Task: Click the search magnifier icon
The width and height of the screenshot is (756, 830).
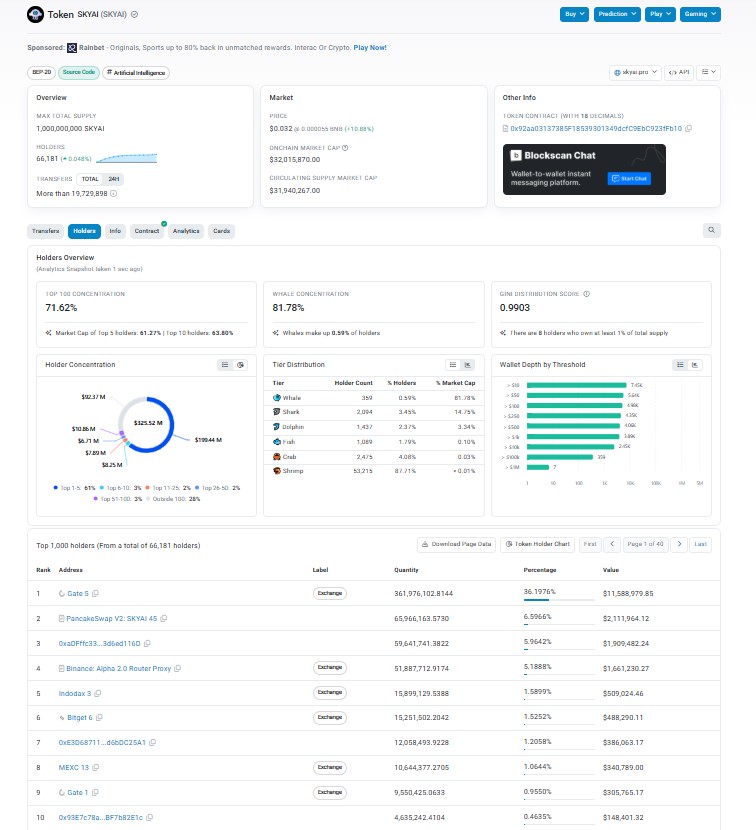Action: (712, 230)
